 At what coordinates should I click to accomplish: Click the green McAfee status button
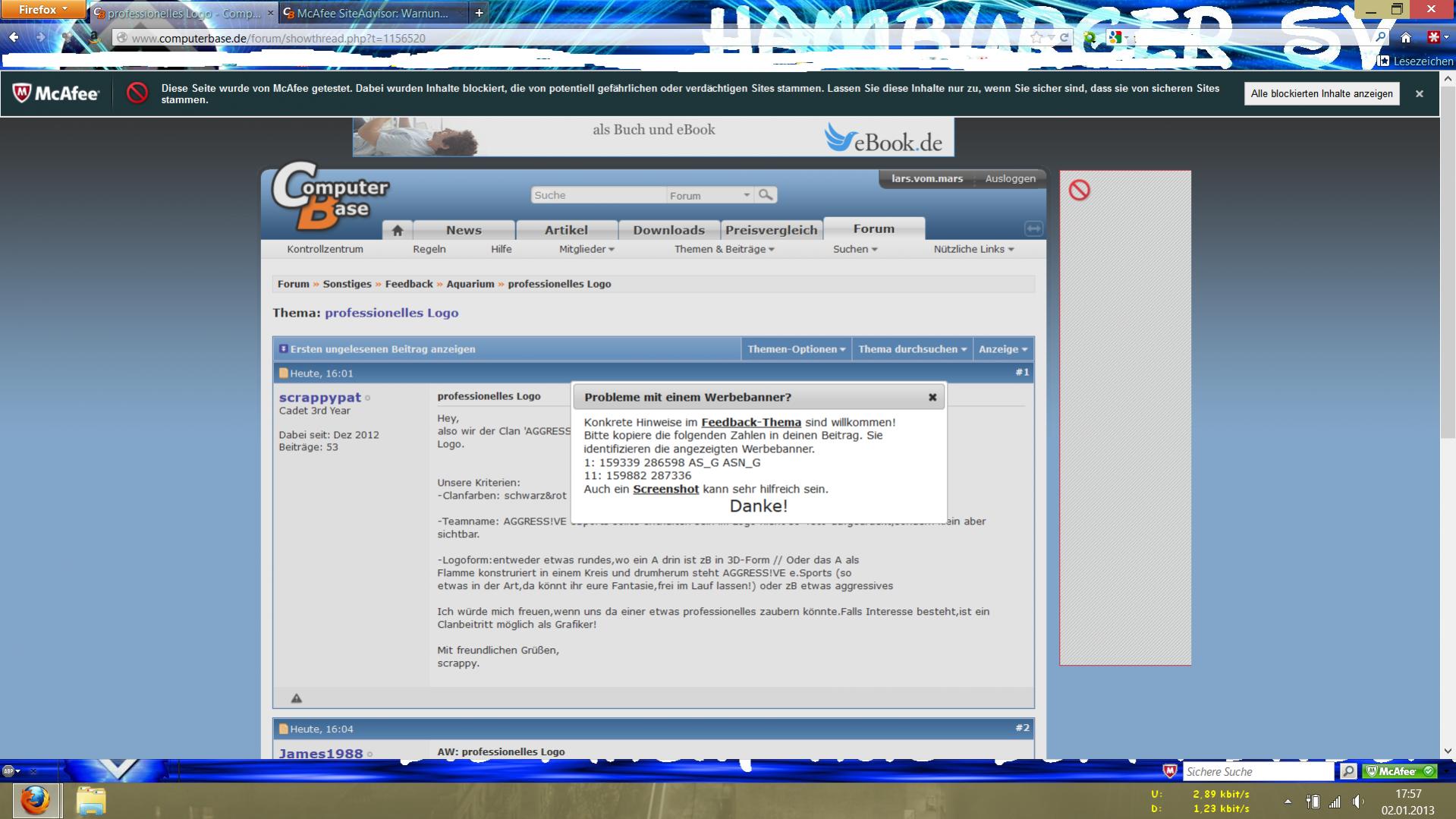pos(1399,771)
